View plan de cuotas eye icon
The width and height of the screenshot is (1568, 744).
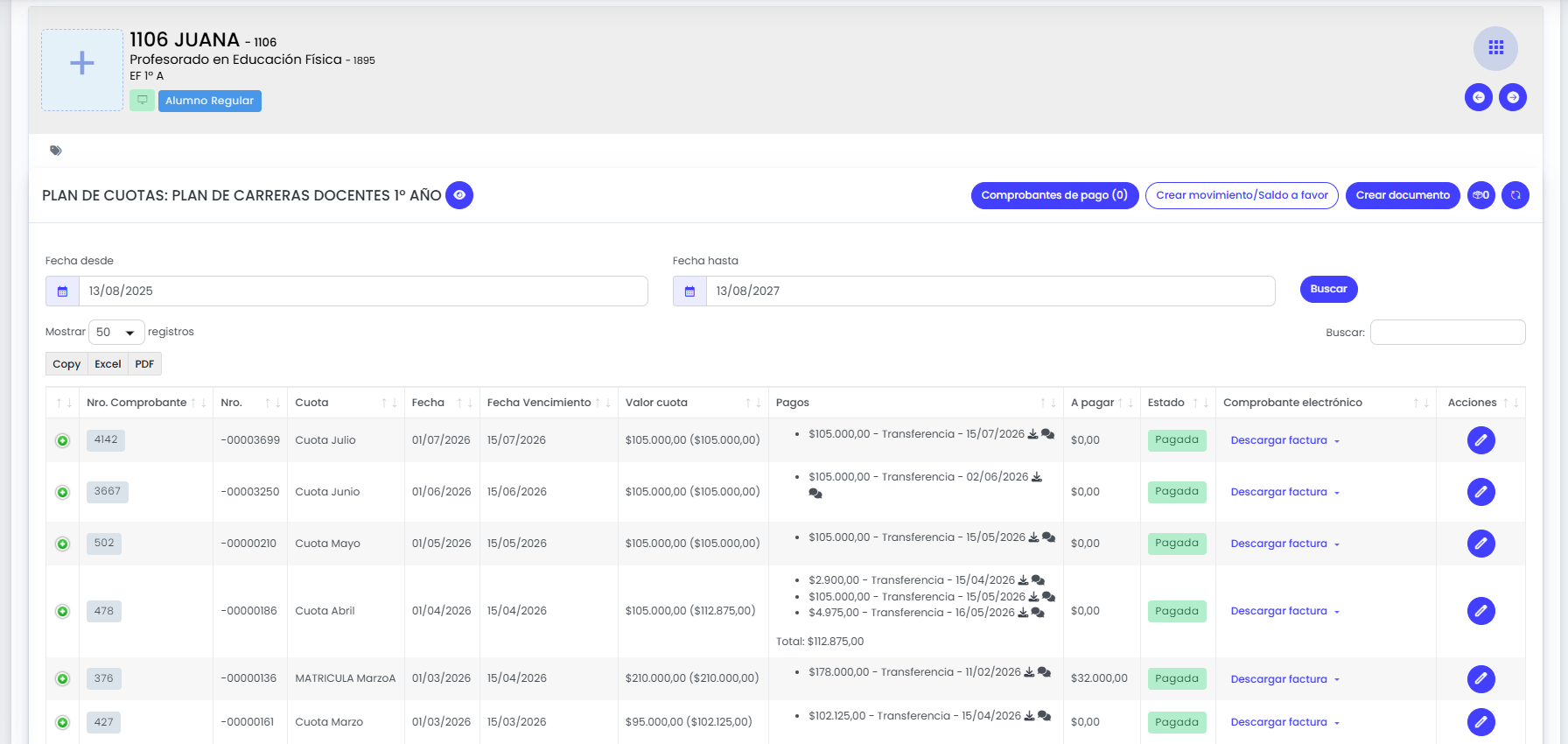point(459,195)
